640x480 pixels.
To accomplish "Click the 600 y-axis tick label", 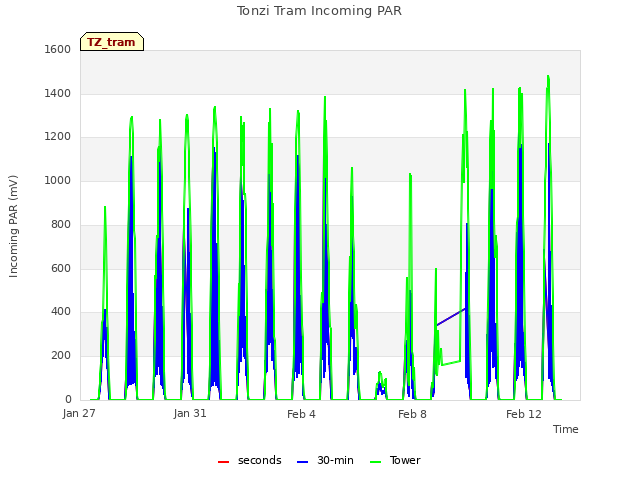I will (x=61, y=269).
